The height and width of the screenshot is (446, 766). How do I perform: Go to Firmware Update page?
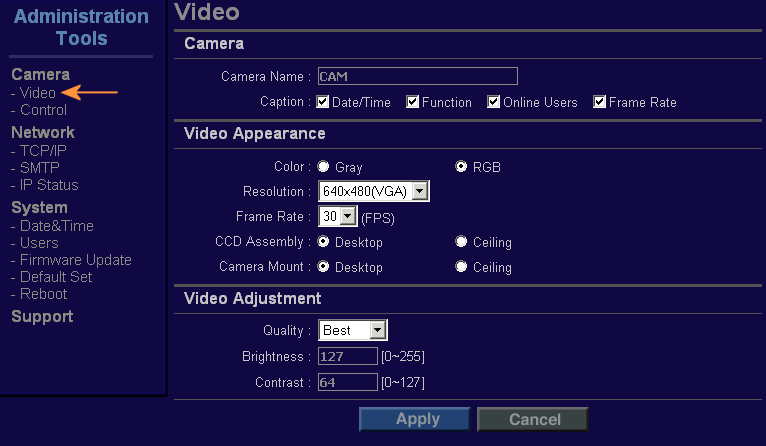pos(76,260)
